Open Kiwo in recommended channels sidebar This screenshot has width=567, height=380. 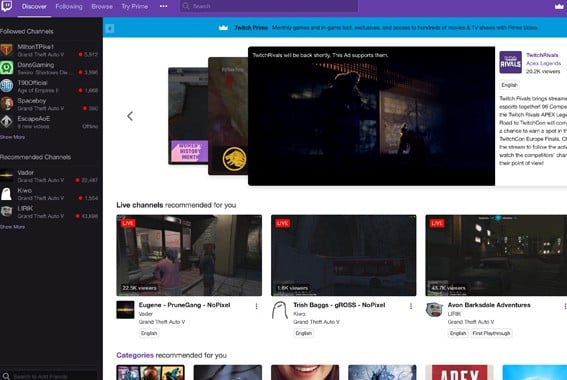[50, 194]
